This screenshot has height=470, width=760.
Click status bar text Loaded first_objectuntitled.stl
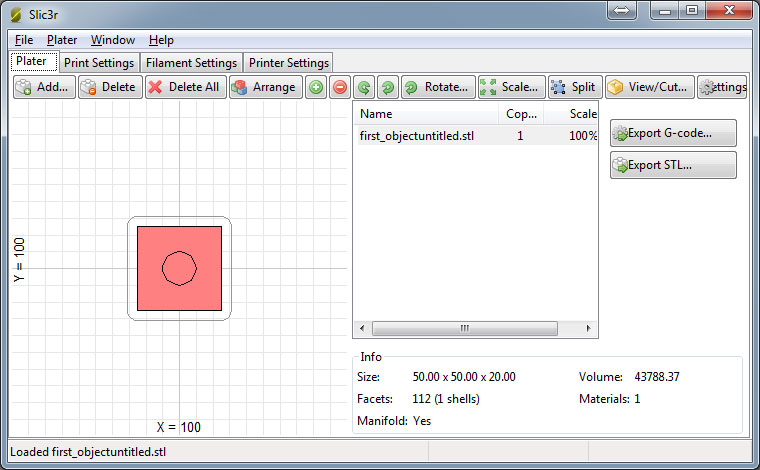(x=88, y=452)
